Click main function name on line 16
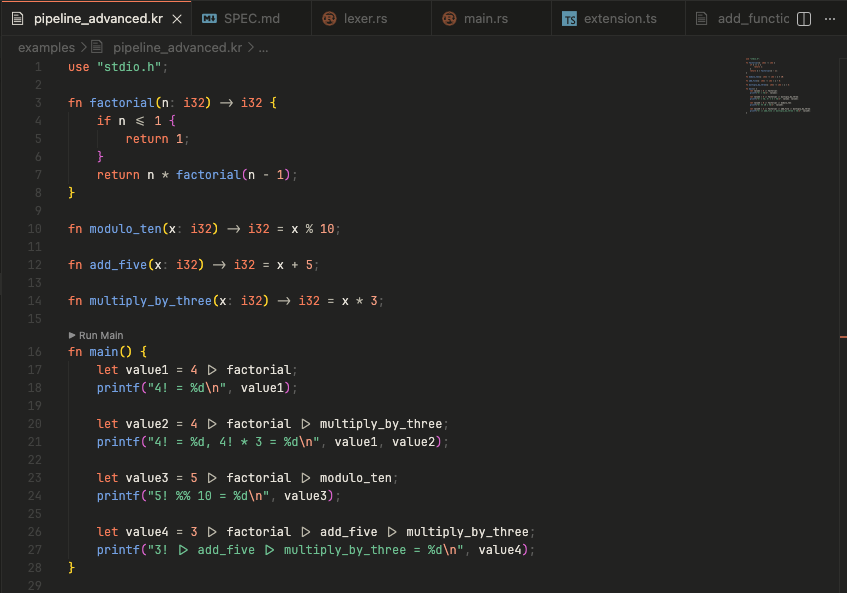 104,352
